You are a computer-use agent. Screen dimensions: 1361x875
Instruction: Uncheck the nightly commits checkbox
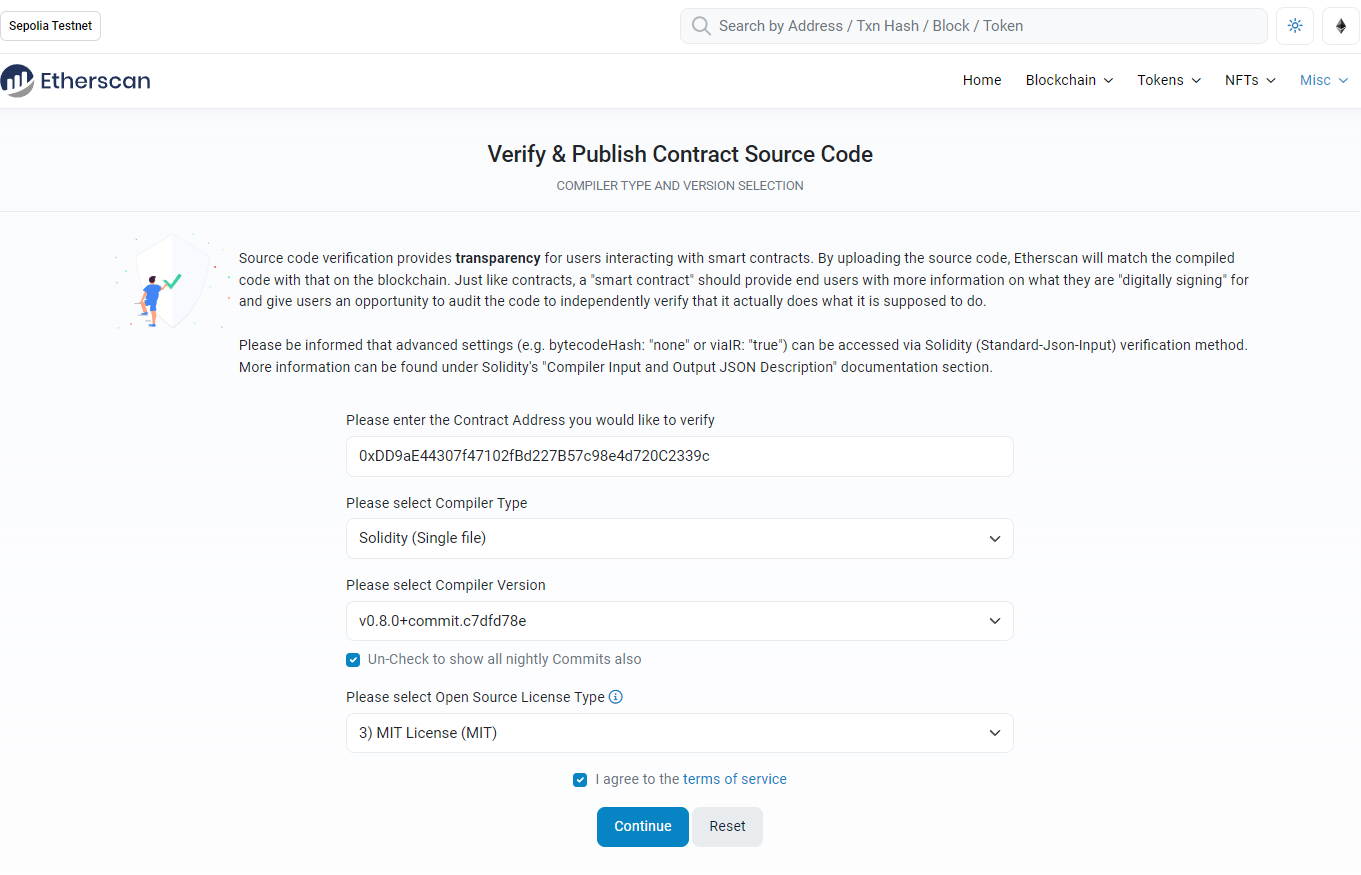pyautogui.click(x=353, y=660)
